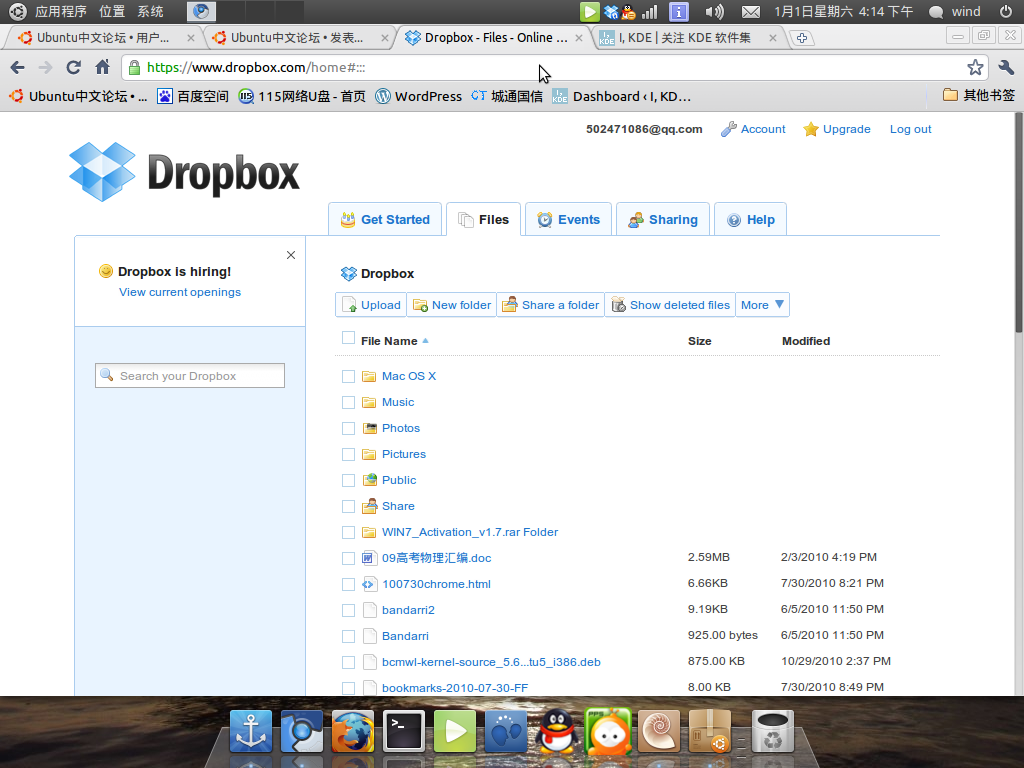Click the Photos folder icon

pos(369,428)
